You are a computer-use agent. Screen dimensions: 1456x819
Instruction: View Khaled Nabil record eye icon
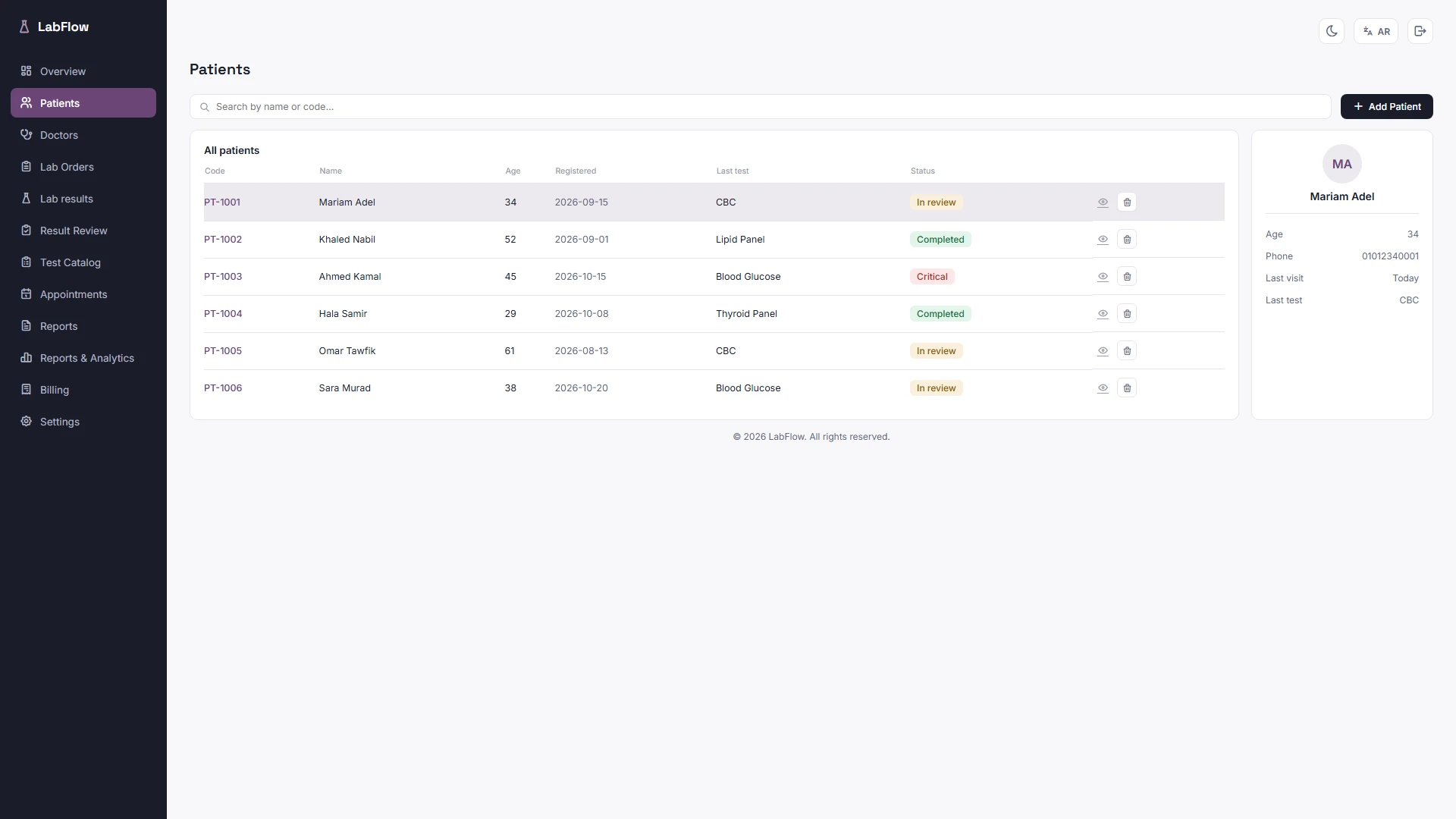1103,240
